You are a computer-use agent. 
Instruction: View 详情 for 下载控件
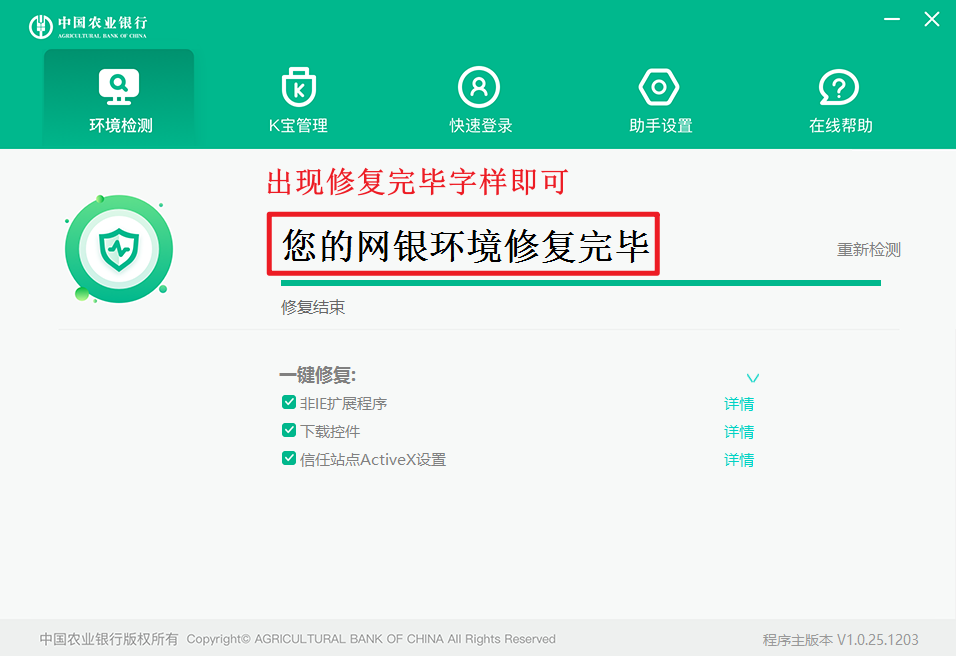pos(739,432)
